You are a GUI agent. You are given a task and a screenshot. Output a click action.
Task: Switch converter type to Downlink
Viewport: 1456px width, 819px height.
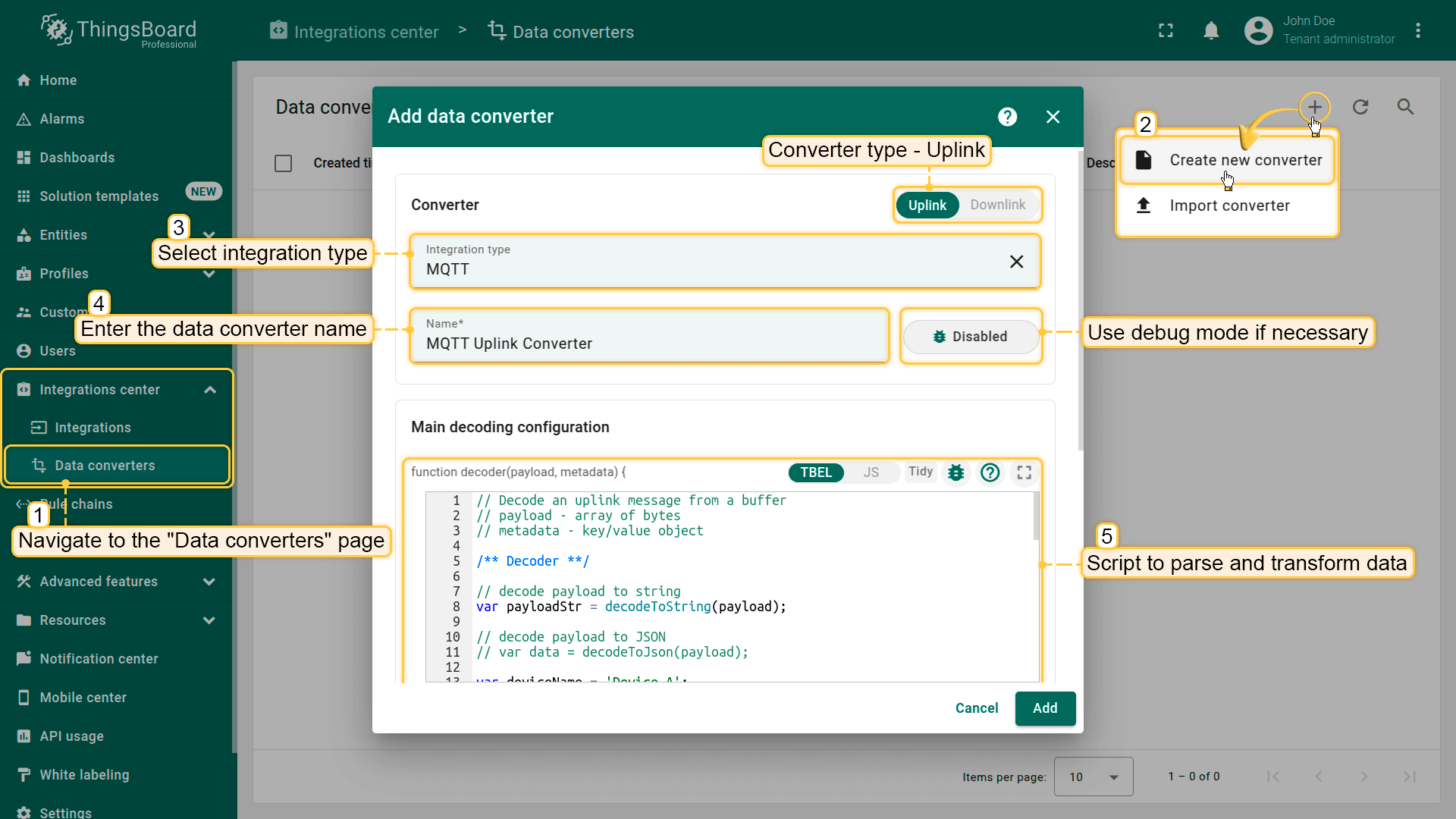click(997, 205)
